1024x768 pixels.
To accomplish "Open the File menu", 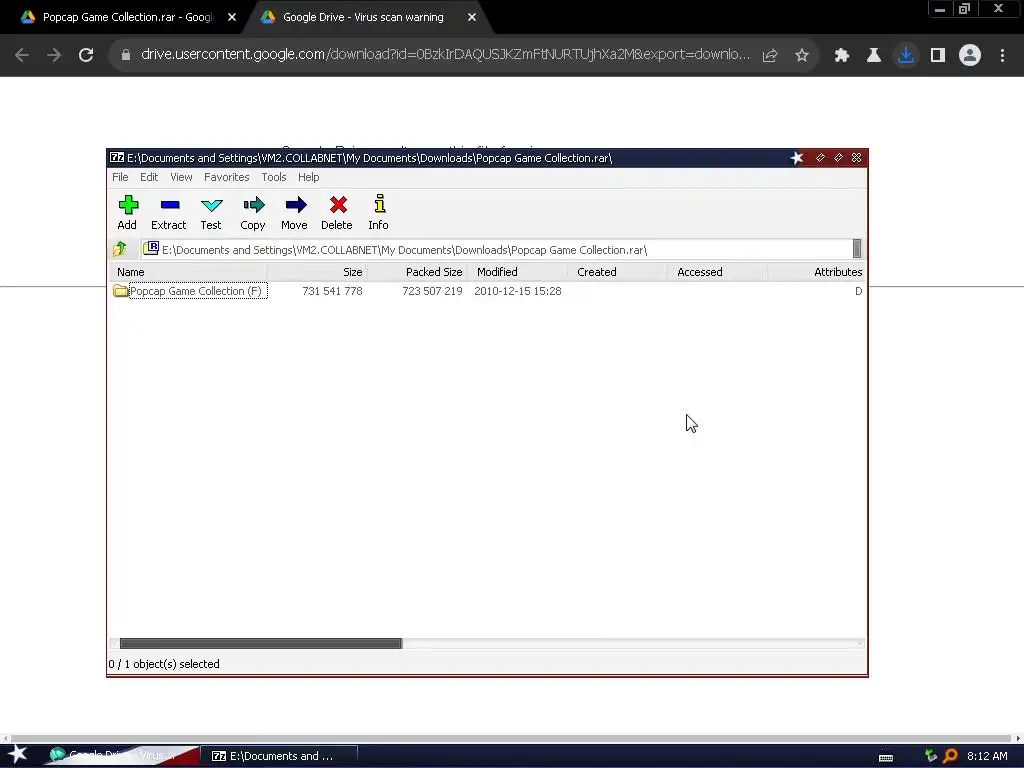I will pos(120,177).
